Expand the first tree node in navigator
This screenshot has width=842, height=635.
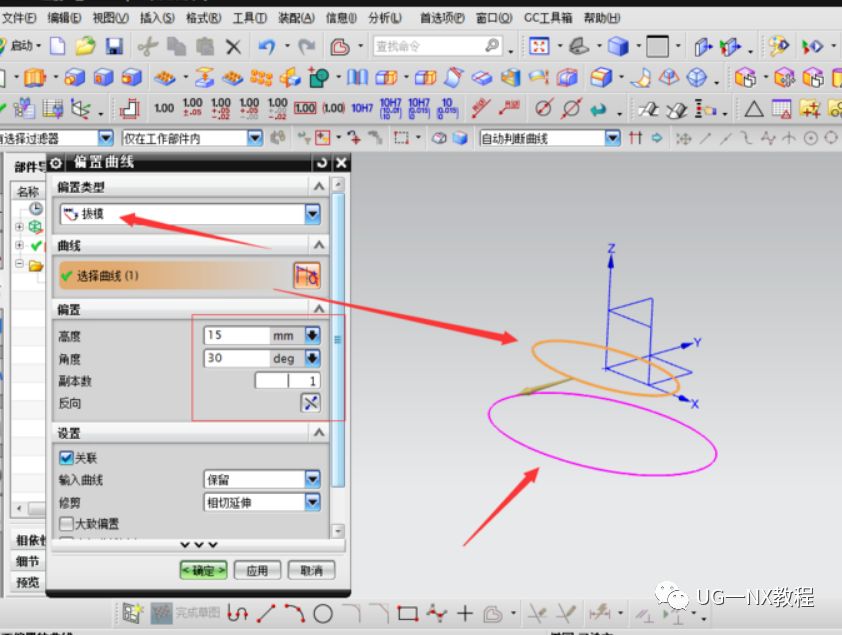point(19,227)
